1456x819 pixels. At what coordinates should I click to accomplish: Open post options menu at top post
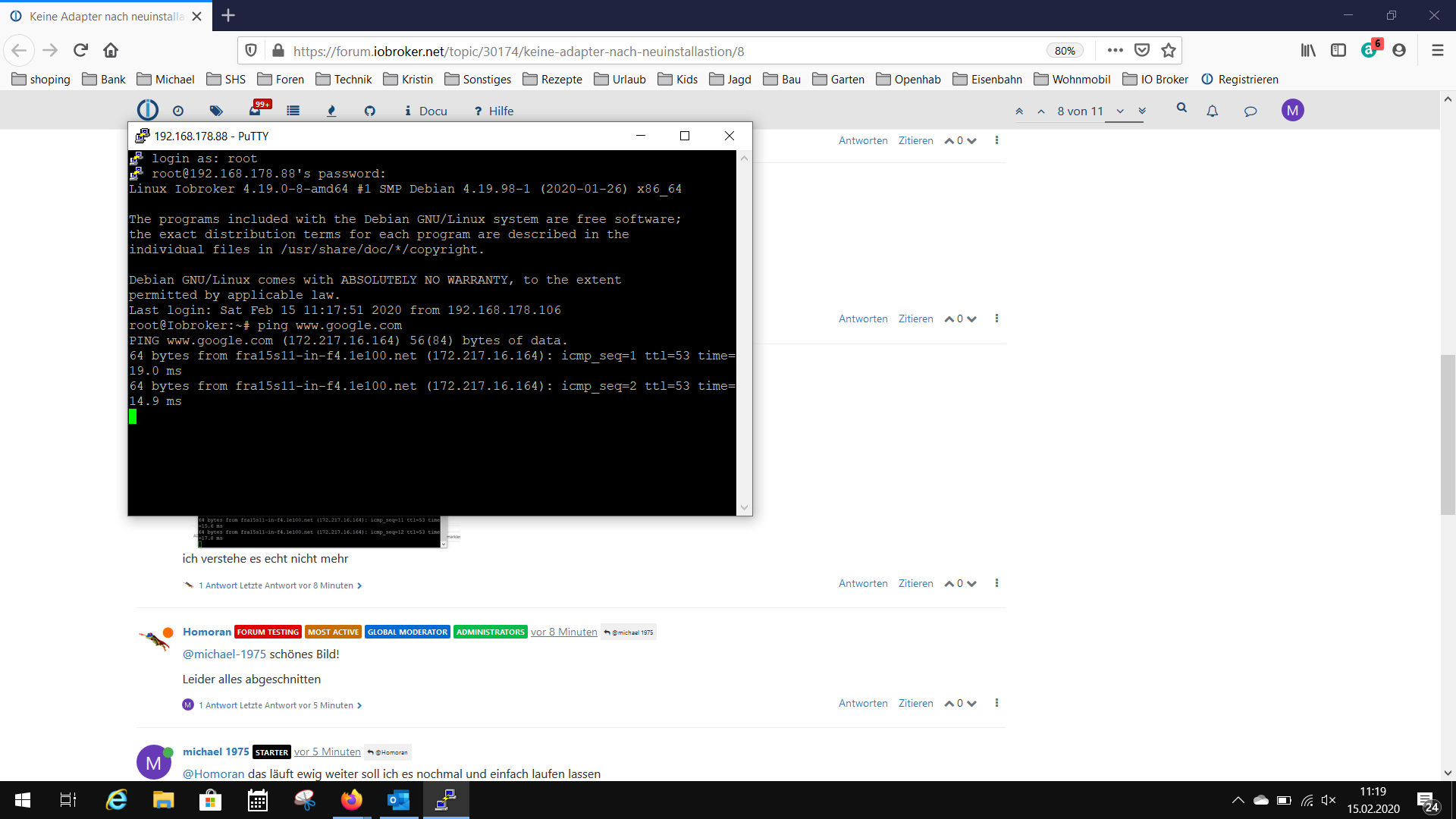996,140
